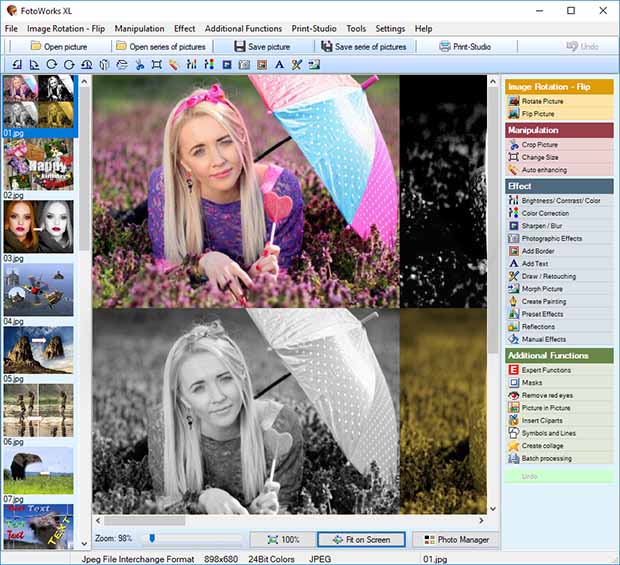
Task: Click the add border icon in the icon toolbar
Action: (262, 64)
